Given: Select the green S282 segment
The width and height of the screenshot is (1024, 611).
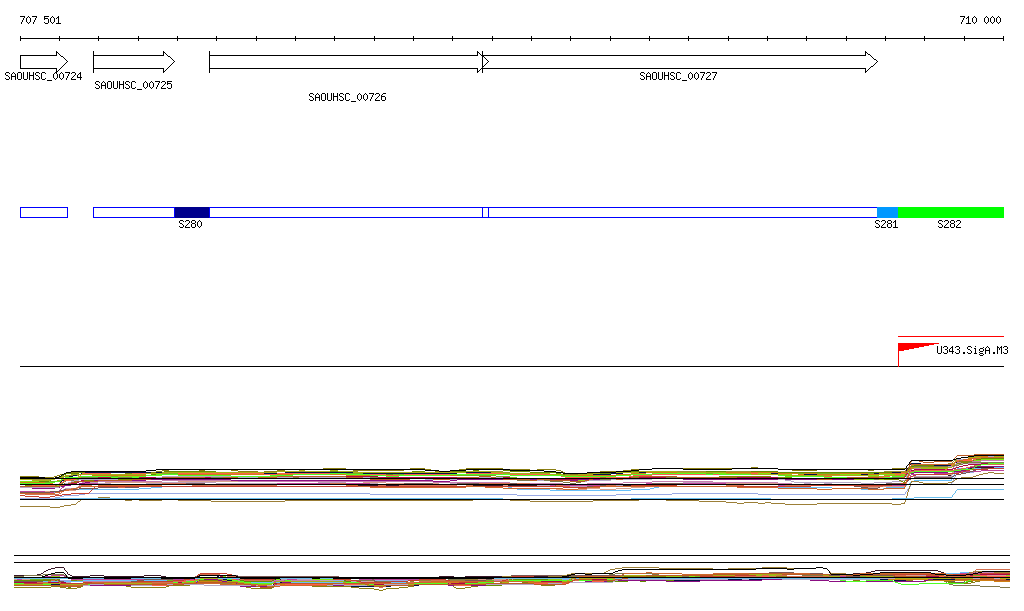Looking at the screenshot, I should pos(950,212).
